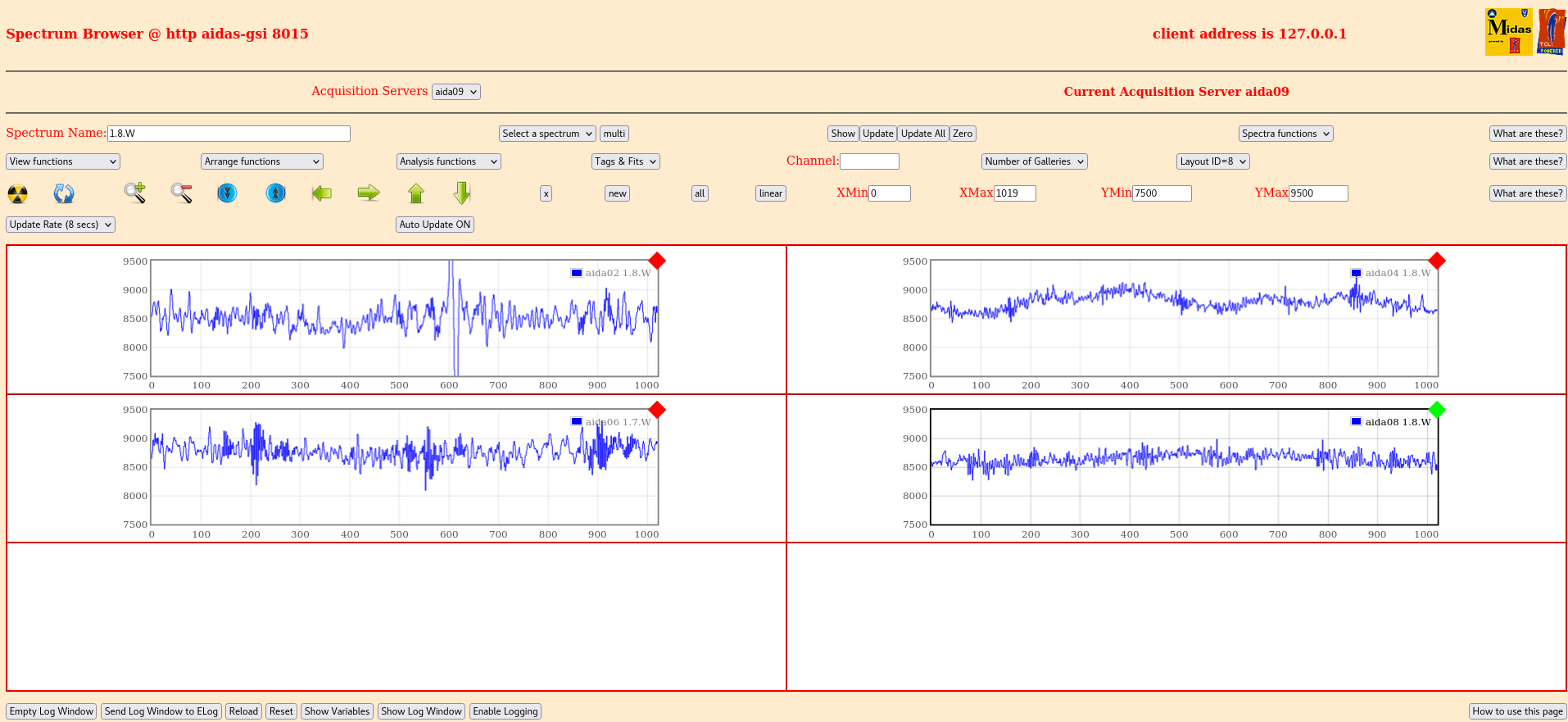Click the Channel input field
Viewport: 1568px width, 722px height.
point(869,161)
